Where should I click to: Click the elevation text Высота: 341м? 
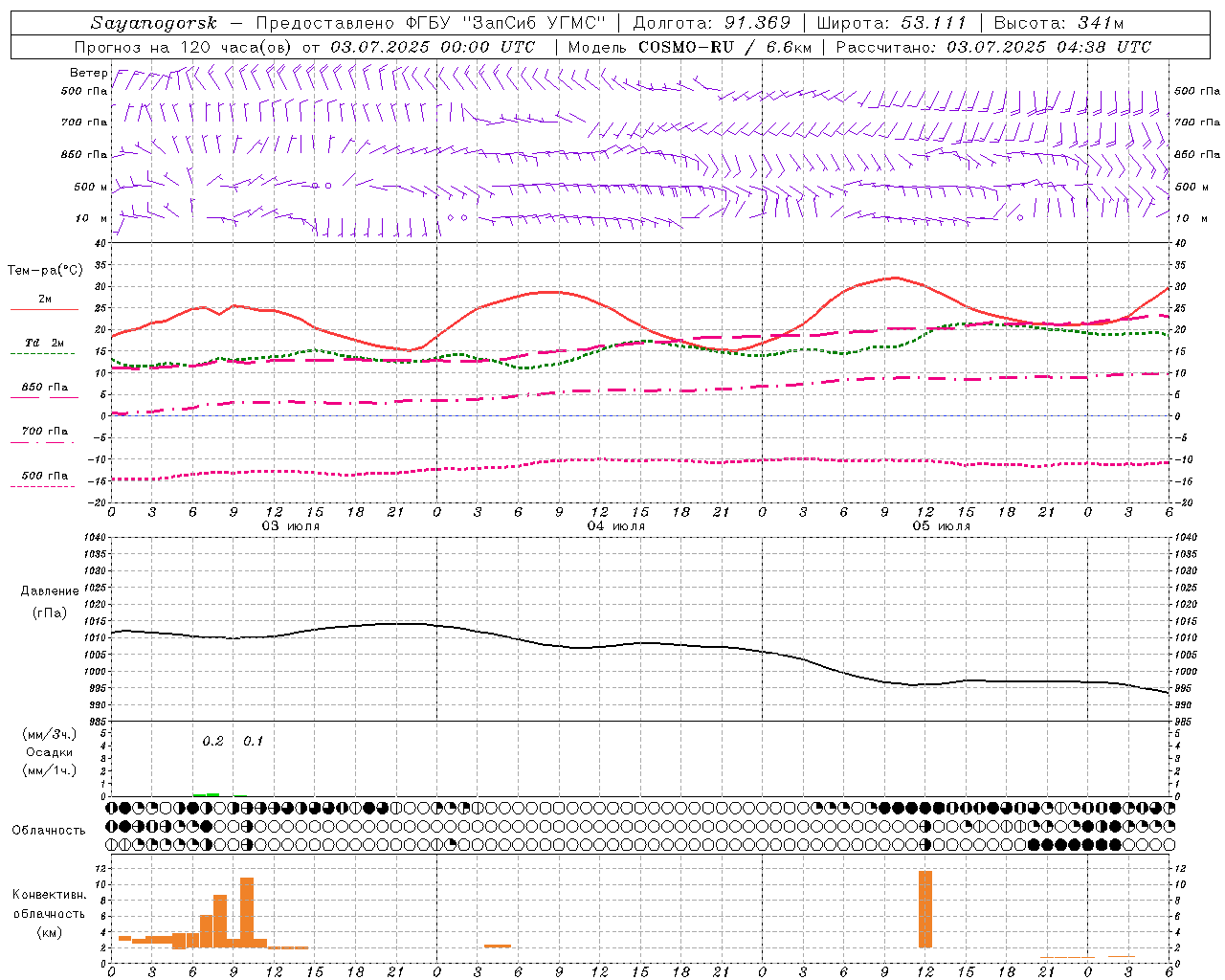(x=1058, y=23)
